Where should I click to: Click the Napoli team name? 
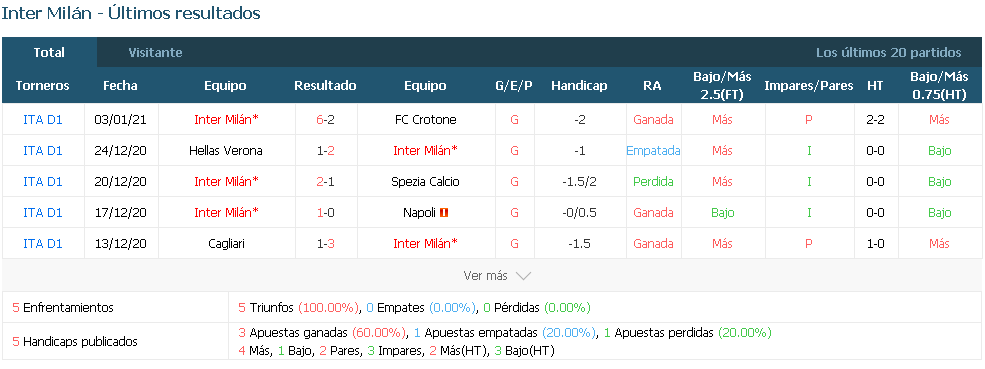[419, 213]
